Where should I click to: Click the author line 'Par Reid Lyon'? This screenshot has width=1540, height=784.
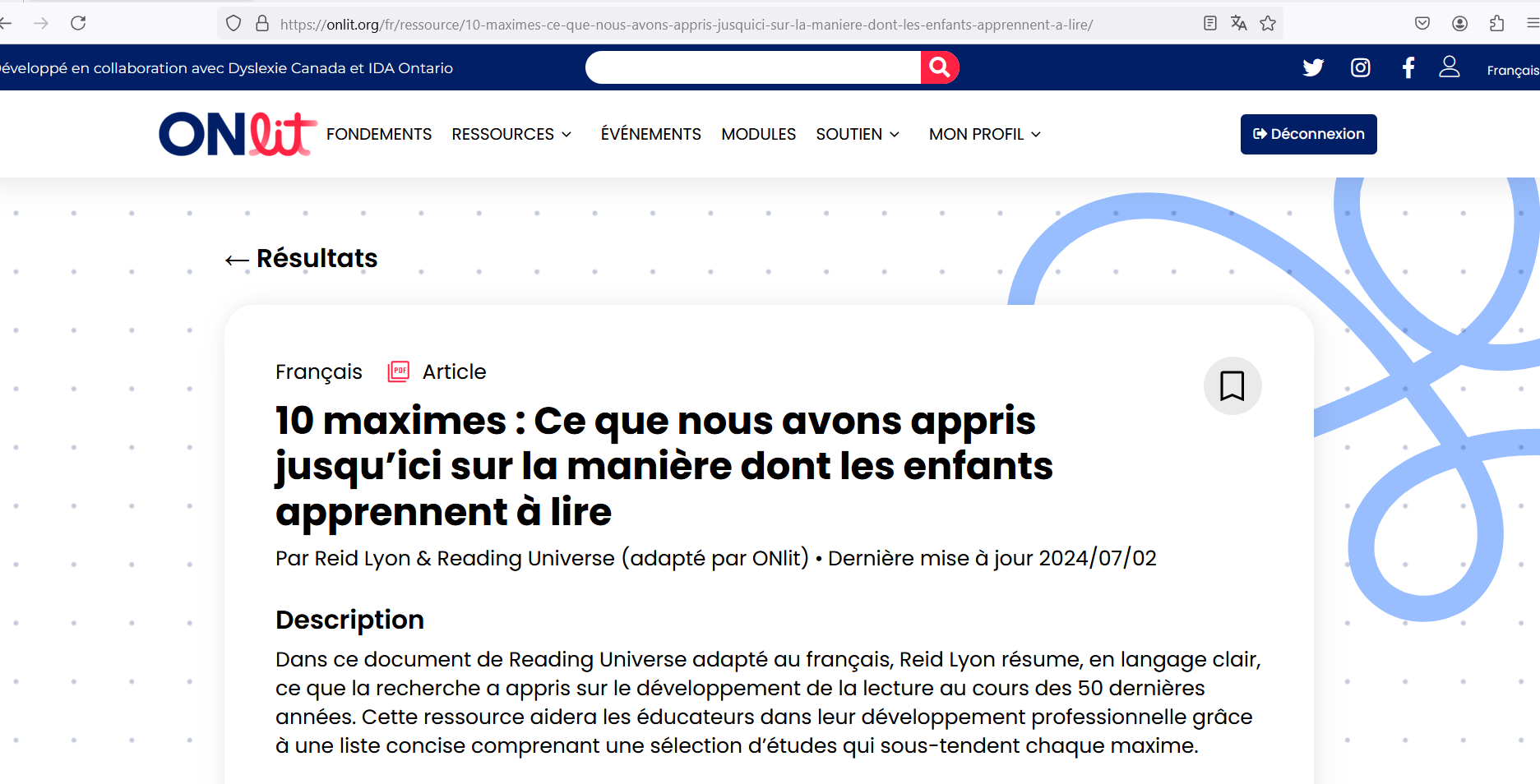tap(542, 558)
